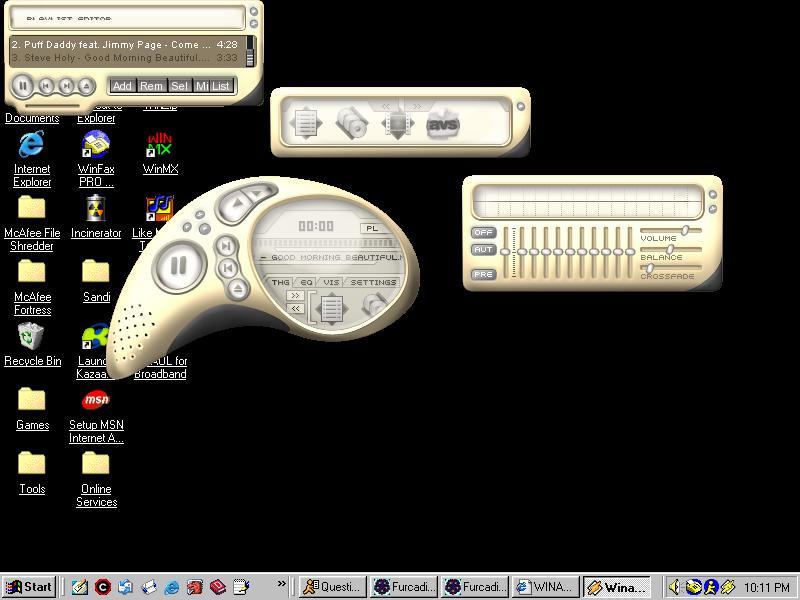Viewport: 800px width, 600px height.
Task: Open playlist icon in thinger window
Action: pyautogui.click(x=306, y=123)
